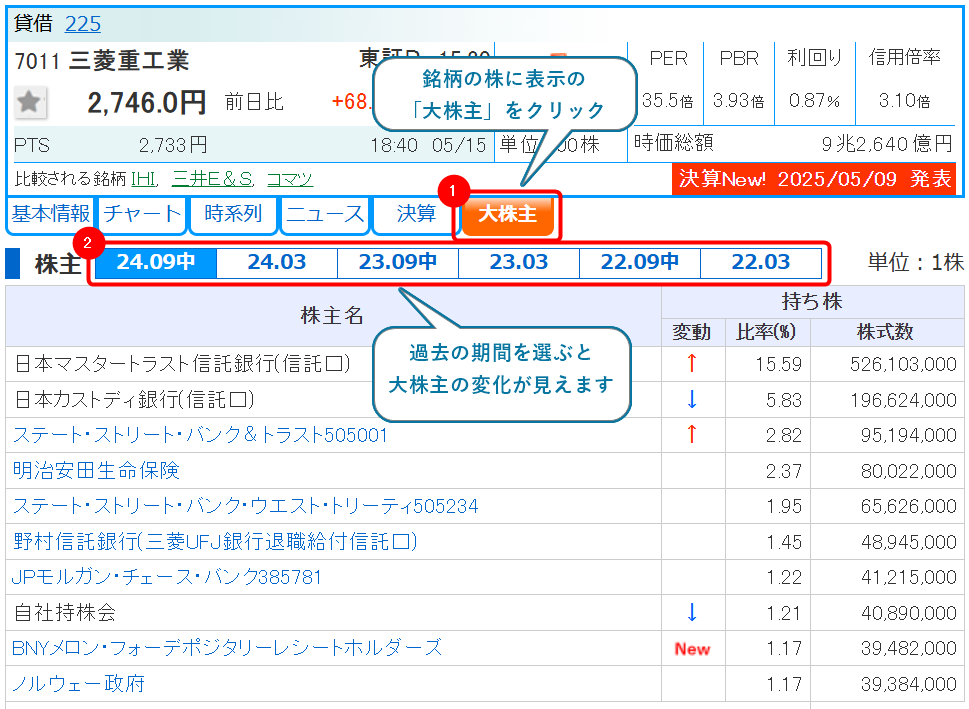Switch to the 時系列 tab
The height and width of the screenshot is (709, 969).
coord(233,214)
